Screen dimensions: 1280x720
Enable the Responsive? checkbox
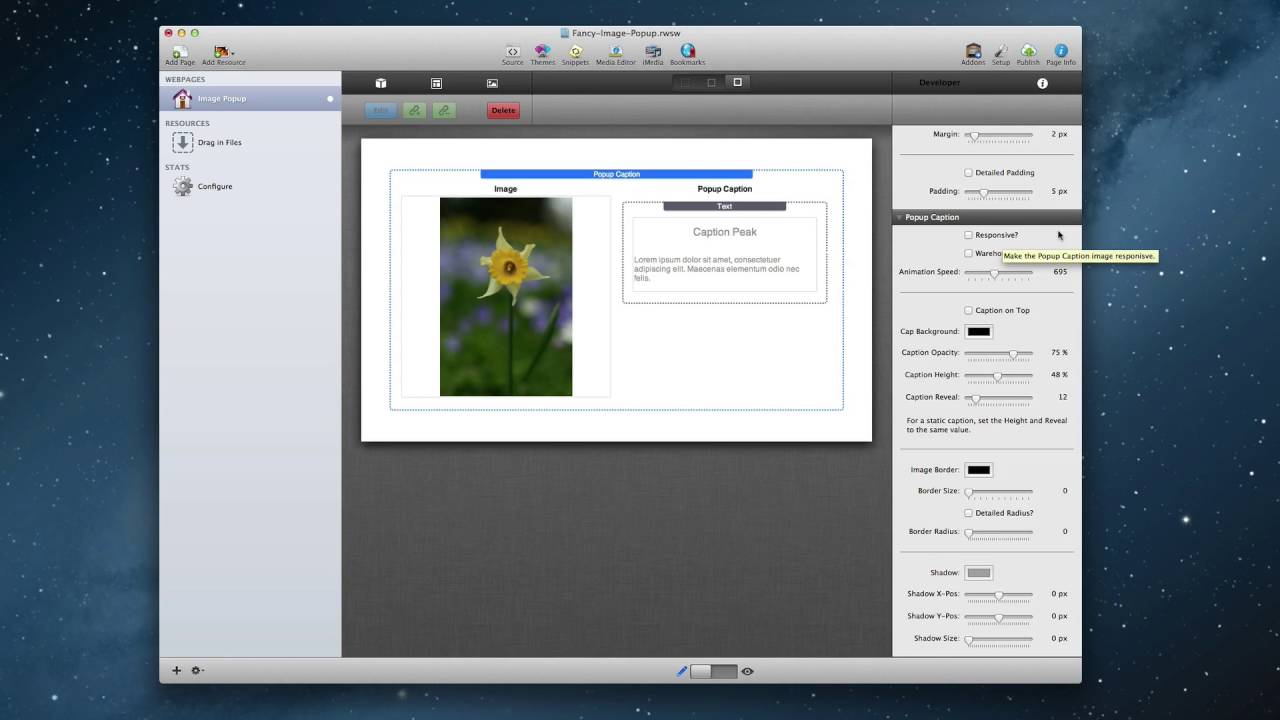(968, 235)
